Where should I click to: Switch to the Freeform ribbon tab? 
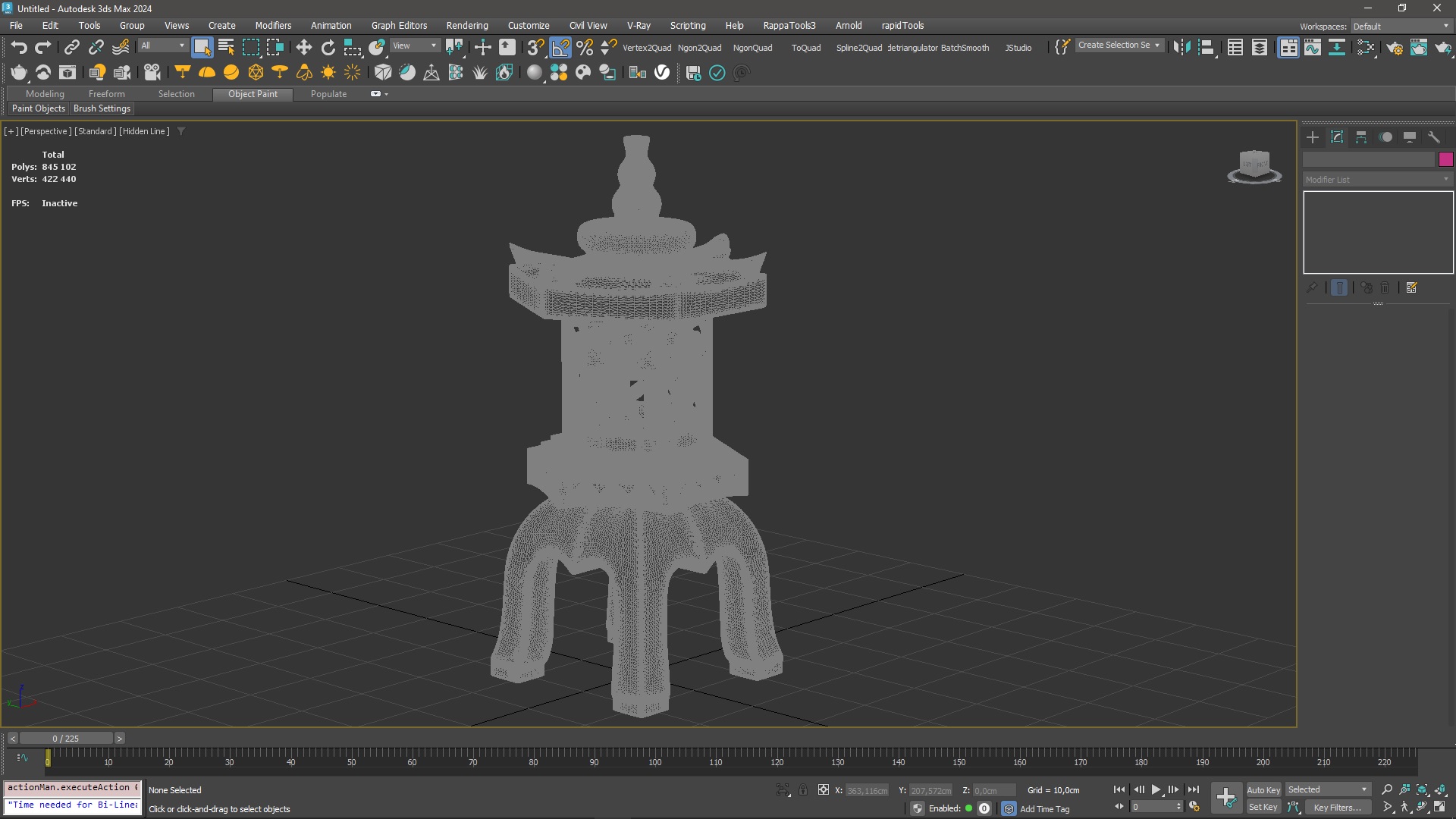point(106,94)
